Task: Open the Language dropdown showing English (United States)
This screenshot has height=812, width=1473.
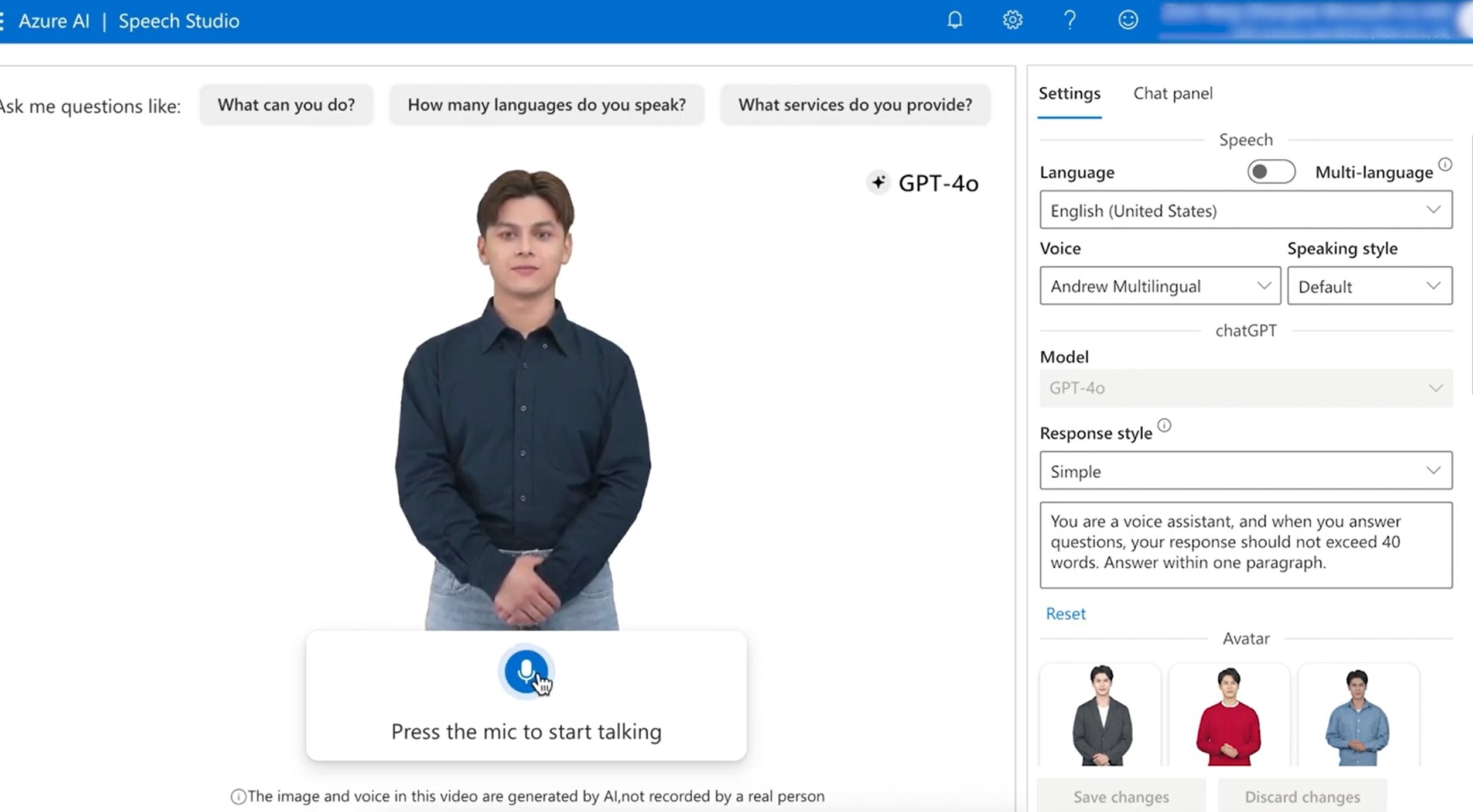Action: click(1246, 210)
